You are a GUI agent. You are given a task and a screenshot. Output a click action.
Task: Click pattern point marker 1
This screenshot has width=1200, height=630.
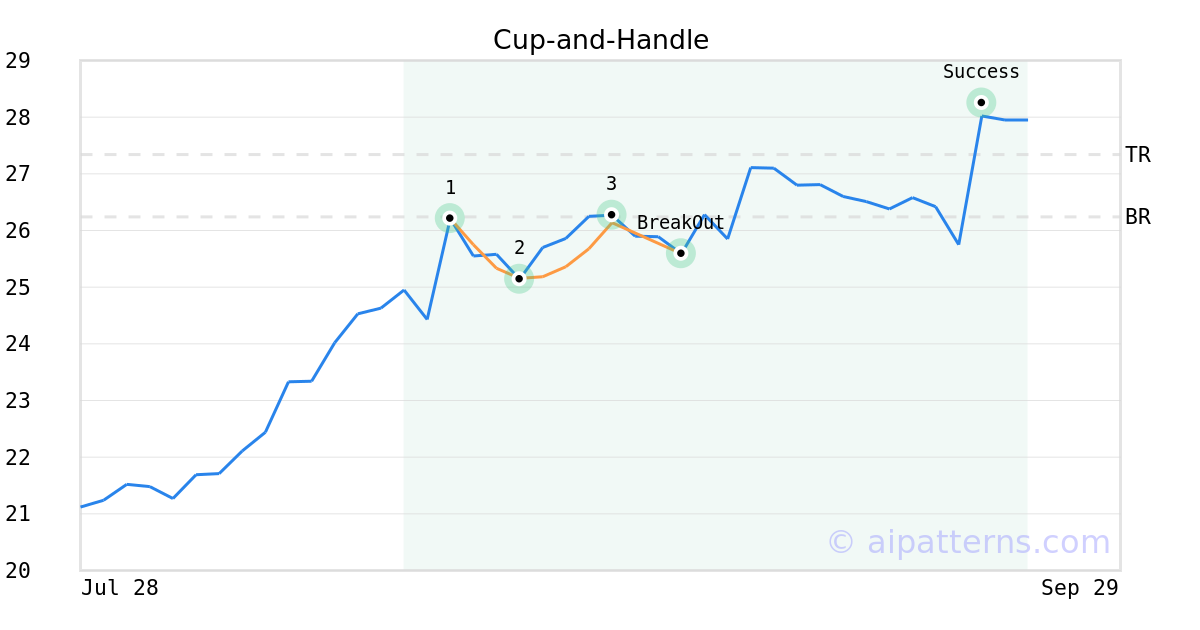click(x=450, y=218)
